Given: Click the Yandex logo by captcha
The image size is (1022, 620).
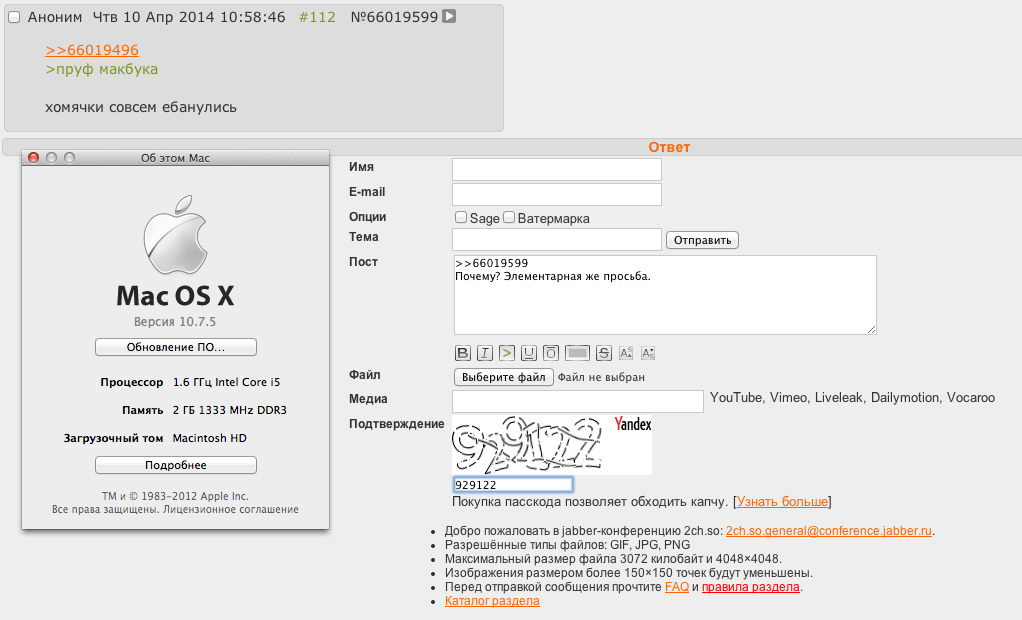Looking at the screenshot, I should tap(633, 424).
